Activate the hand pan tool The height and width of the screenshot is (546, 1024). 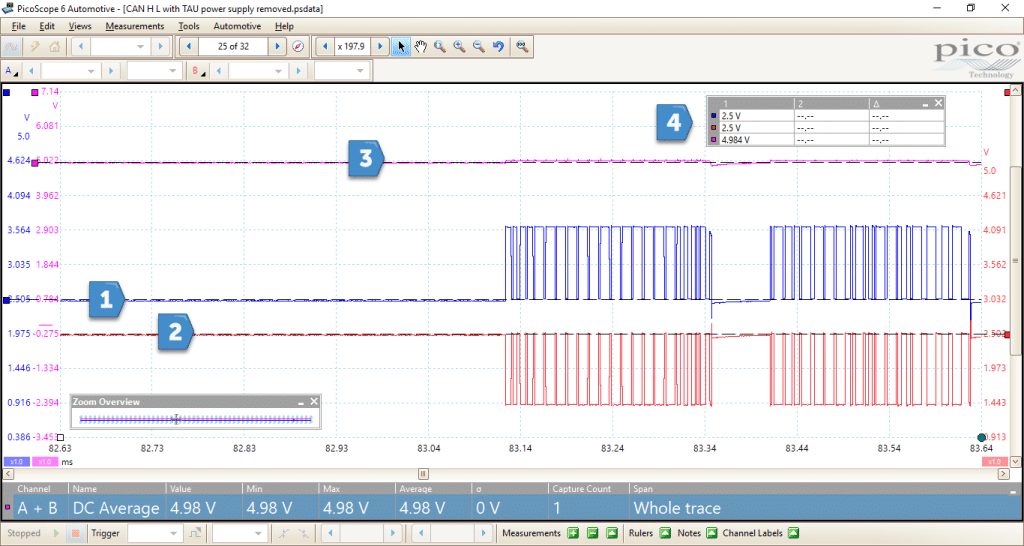click(x=421, y=46)
